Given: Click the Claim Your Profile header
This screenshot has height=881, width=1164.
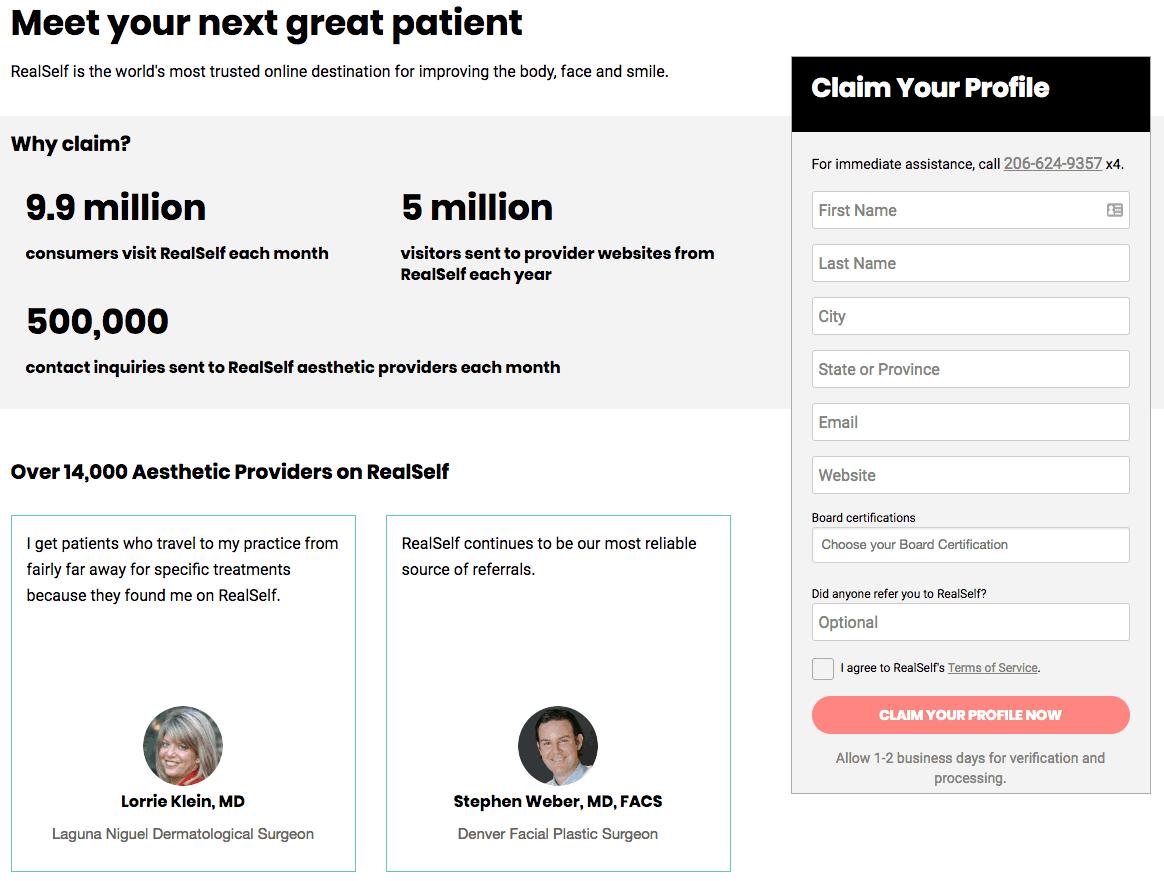Looking at the screenshot, I should 930,88.
